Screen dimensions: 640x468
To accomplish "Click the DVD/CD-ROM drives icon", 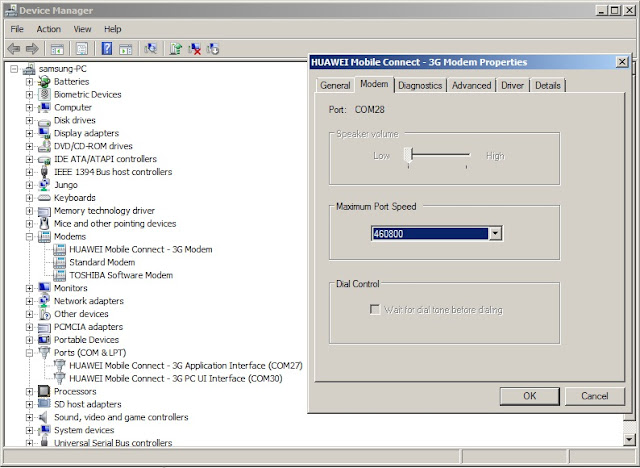I will pos(44,146).
